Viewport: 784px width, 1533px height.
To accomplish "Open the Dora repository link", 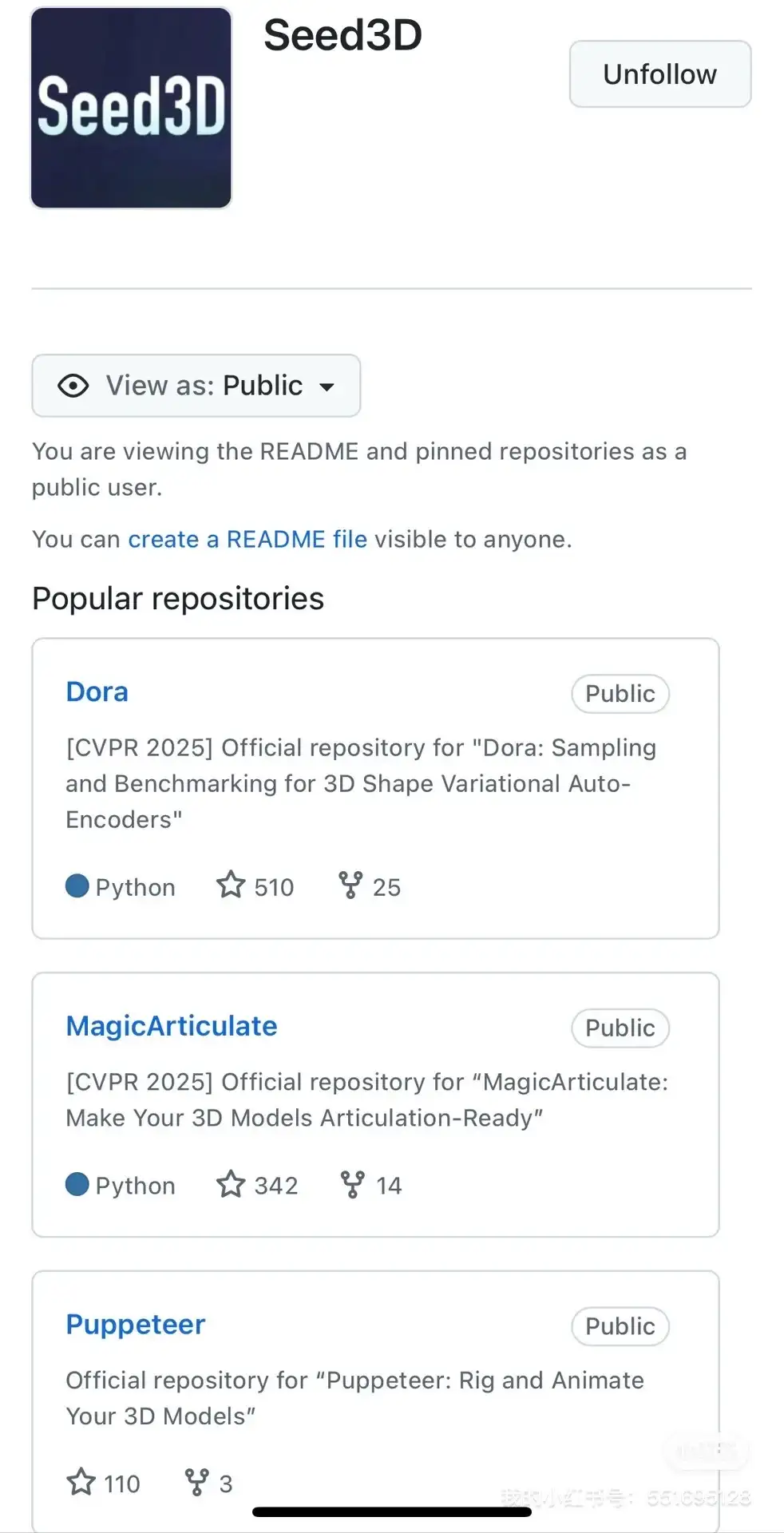I will pyautogui.click(x=97, y=691).
